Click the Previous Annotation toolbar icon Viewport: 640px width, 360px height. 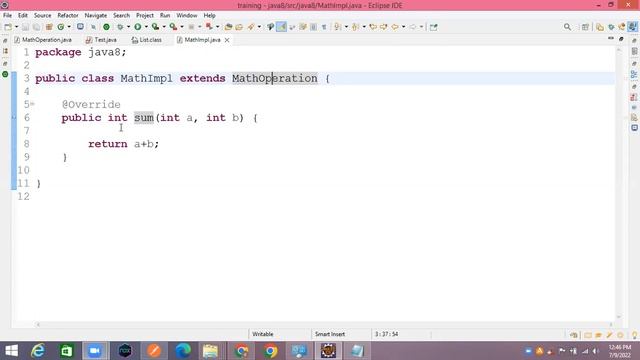tap(355, 27)
